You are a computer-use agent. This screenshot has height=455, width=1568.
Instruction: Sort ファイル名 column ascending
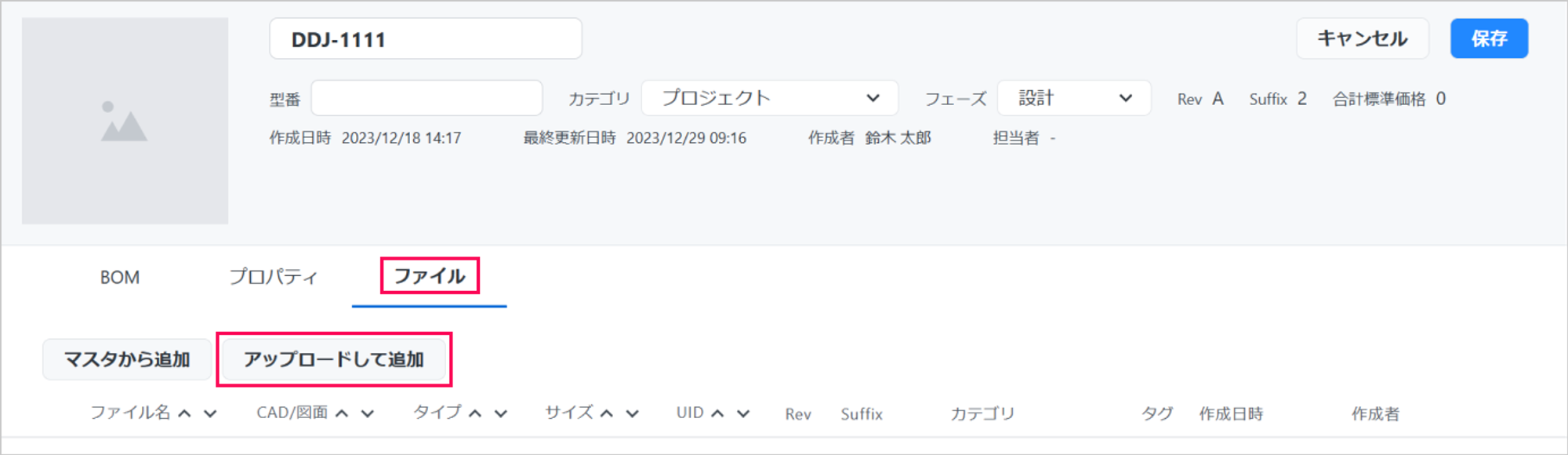pyautogui.click(x=185, y=413)
